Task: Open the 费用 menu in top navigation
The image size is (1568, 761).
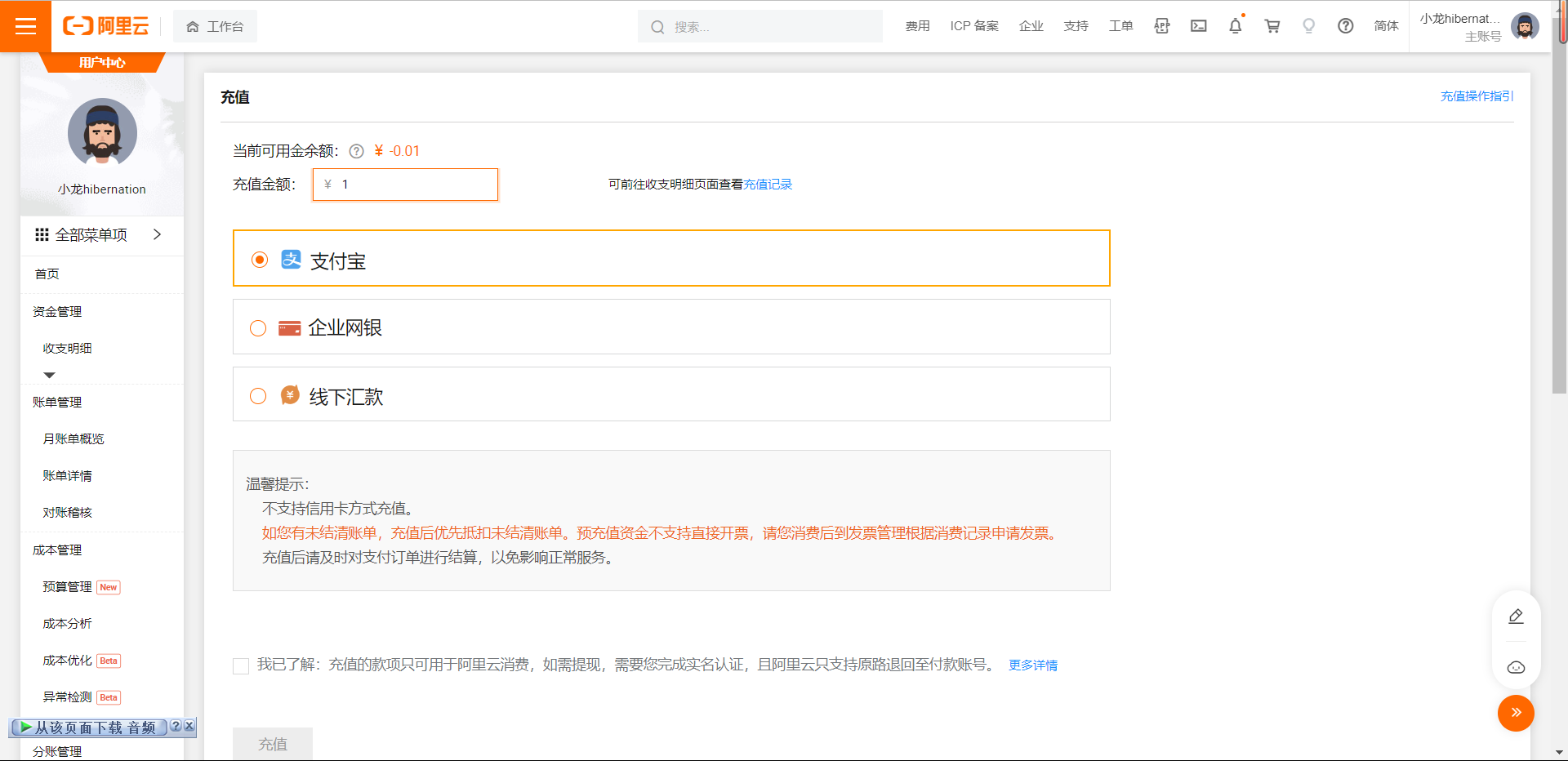Action: pos(917,26)
